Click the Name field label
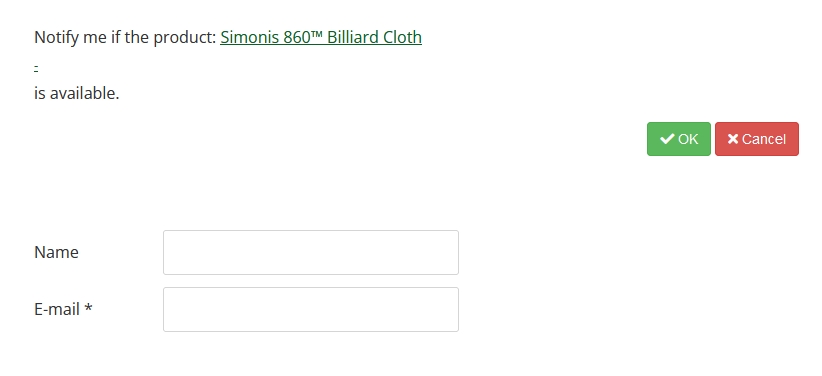822x376 pixels. 57,252
